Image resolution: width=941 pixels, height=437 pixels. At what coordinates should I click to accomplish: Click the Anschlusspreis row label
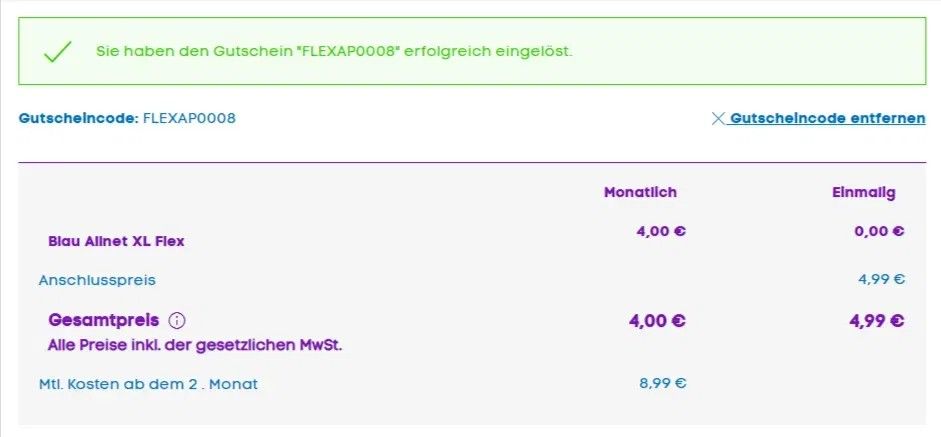pos(97,280)
